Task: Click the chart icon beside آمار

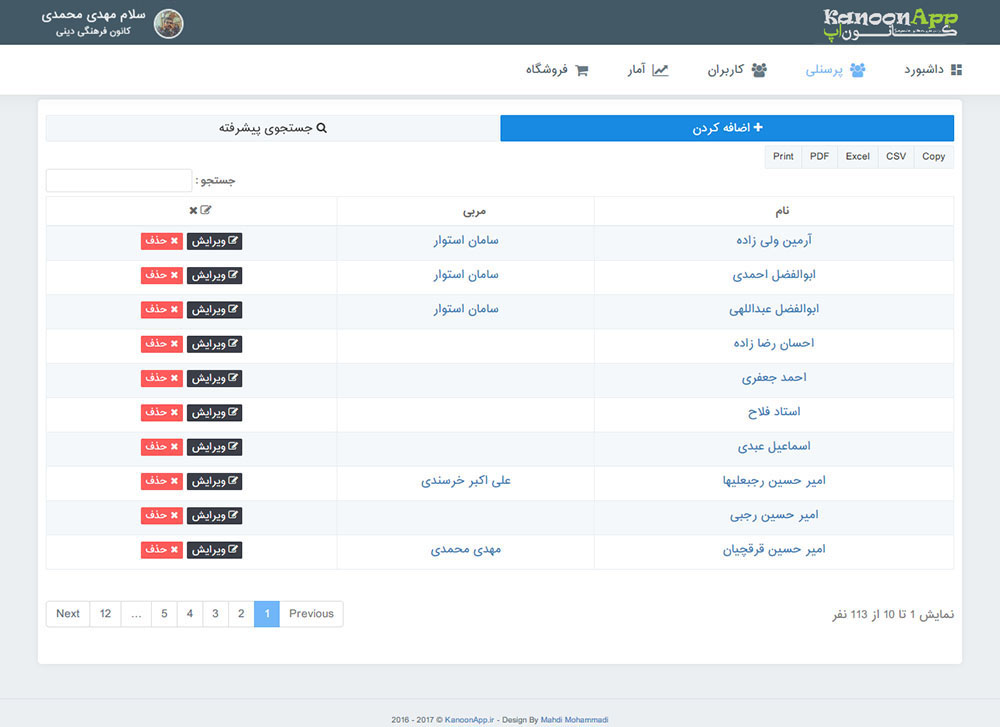Action: click(661, 69)
